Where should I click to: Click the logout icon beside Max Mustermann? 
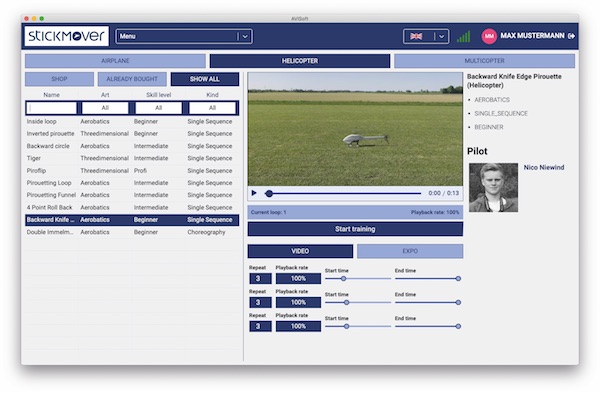click(571, 36)
